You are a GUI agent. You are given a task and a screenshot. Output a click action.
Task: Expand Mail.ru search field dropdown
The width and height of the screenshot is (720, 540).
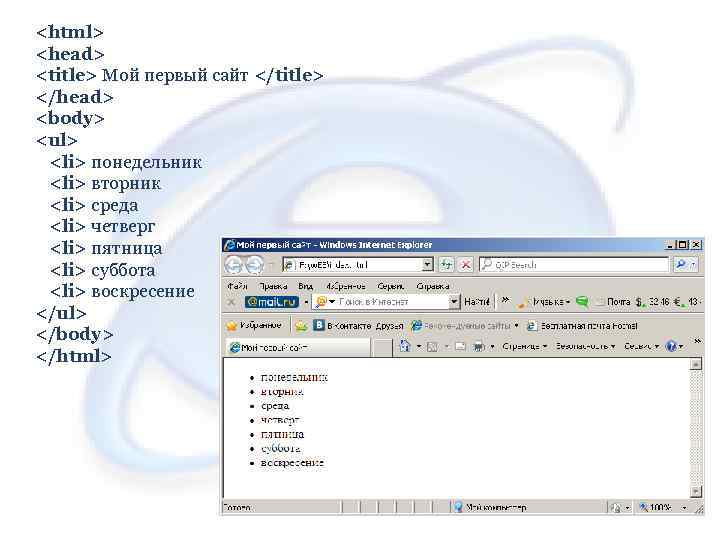(454, 302)
